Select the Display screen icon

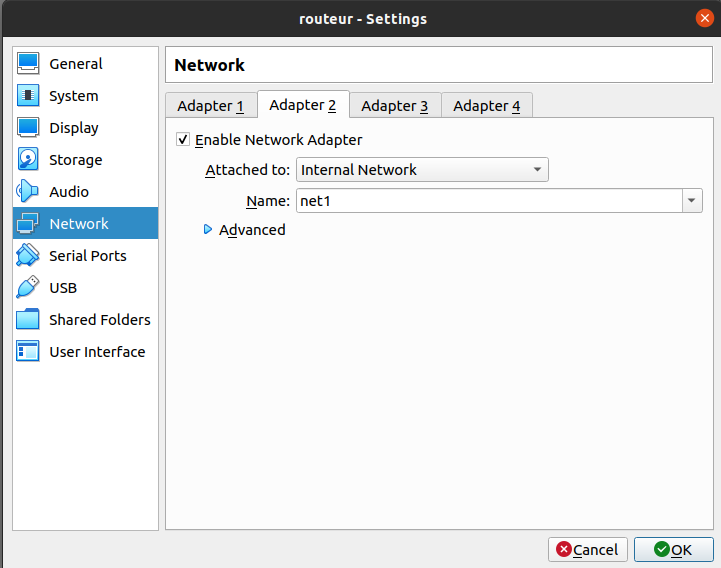29,128
